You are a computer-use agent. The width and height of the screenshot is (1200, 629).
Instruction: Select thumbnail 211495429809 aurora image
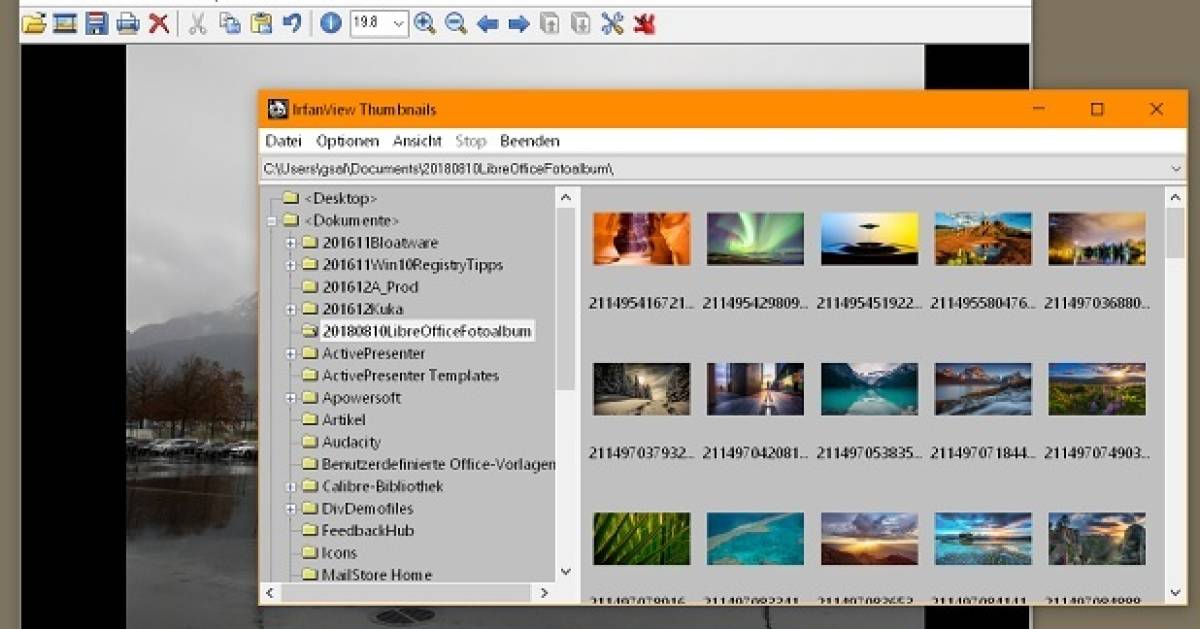[x=755, y=238]
